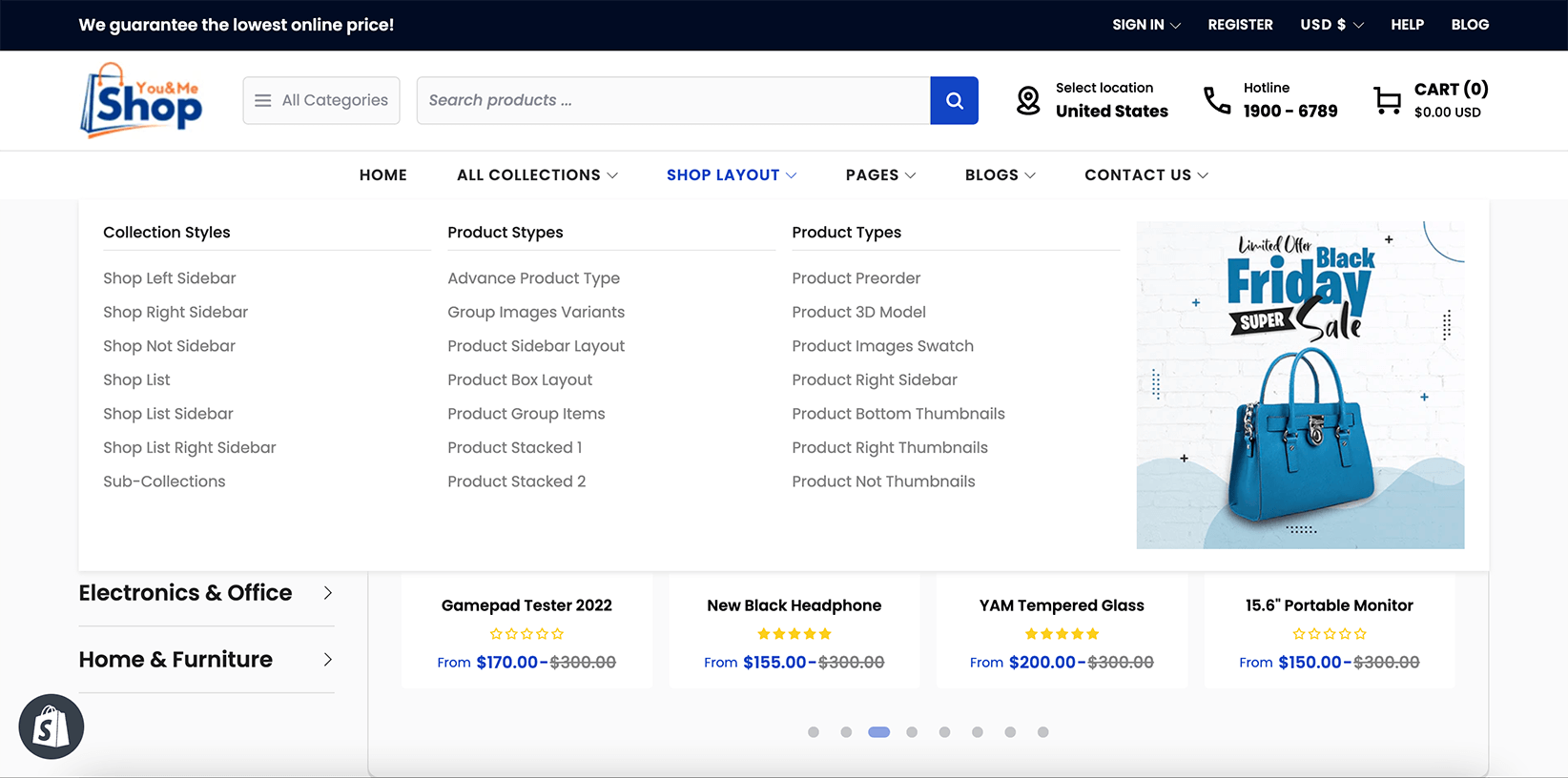Open Shop List Sidebar
Screen dimensions: 1568x778
pyautogui.click(x=168, y=414)
